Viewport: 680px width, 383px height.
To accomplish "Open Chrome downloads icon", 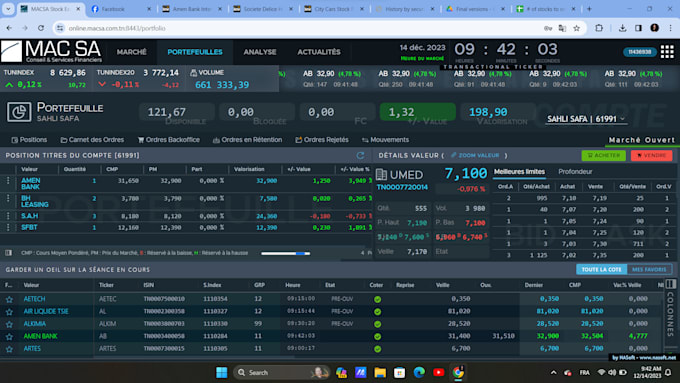I will click(x=622, y=28).
